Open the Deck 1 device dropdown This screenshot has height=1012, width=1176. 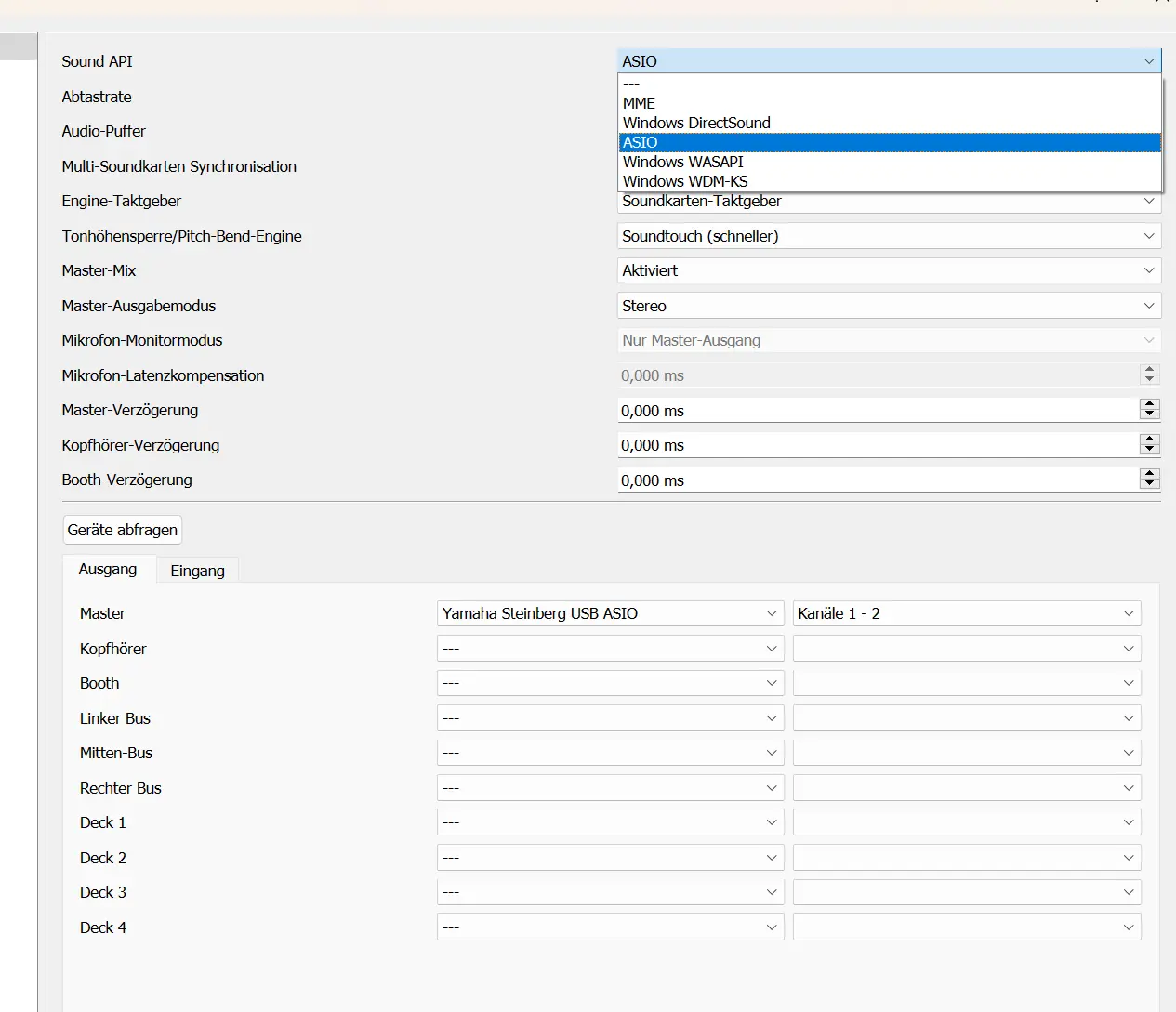pyautogui.click(x=610, y=822)
